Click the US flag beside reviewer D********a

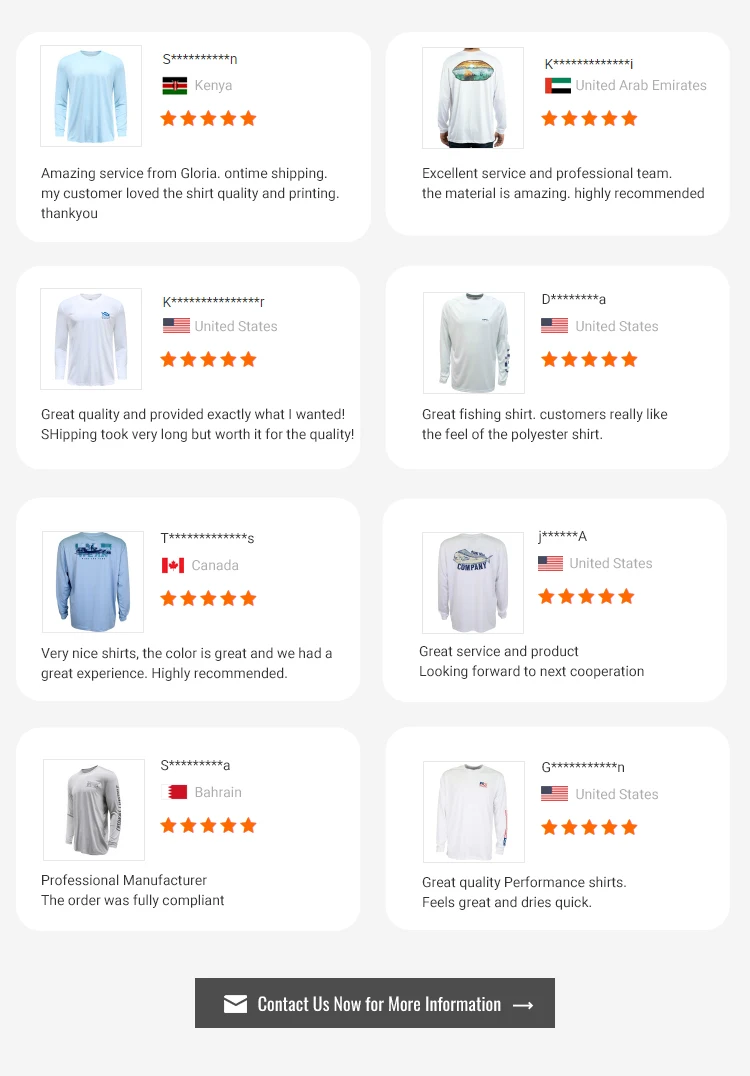click(x=554, y=326)
